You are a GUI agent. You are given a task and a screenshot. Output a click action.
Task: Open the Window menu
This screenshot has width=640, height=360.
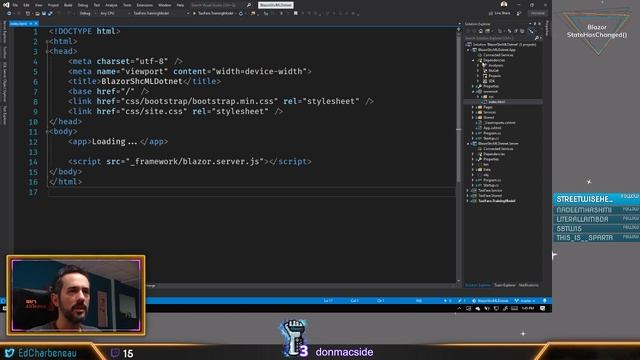click(164, 5)
